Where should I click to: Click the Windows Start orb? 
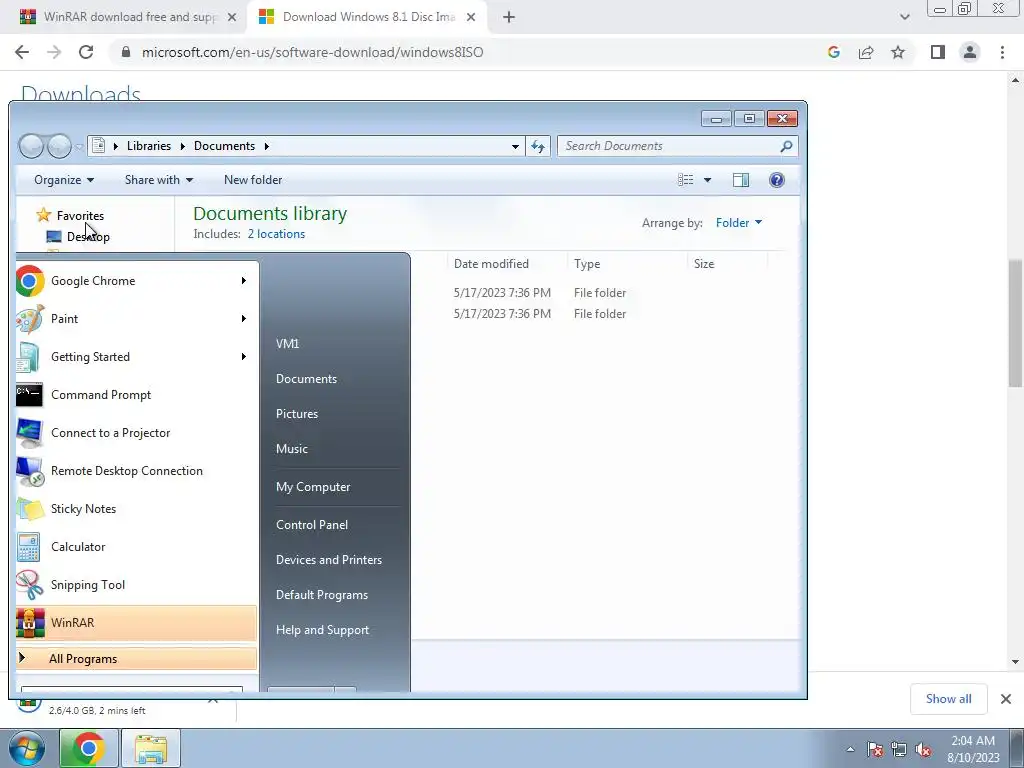coord(26,748)
